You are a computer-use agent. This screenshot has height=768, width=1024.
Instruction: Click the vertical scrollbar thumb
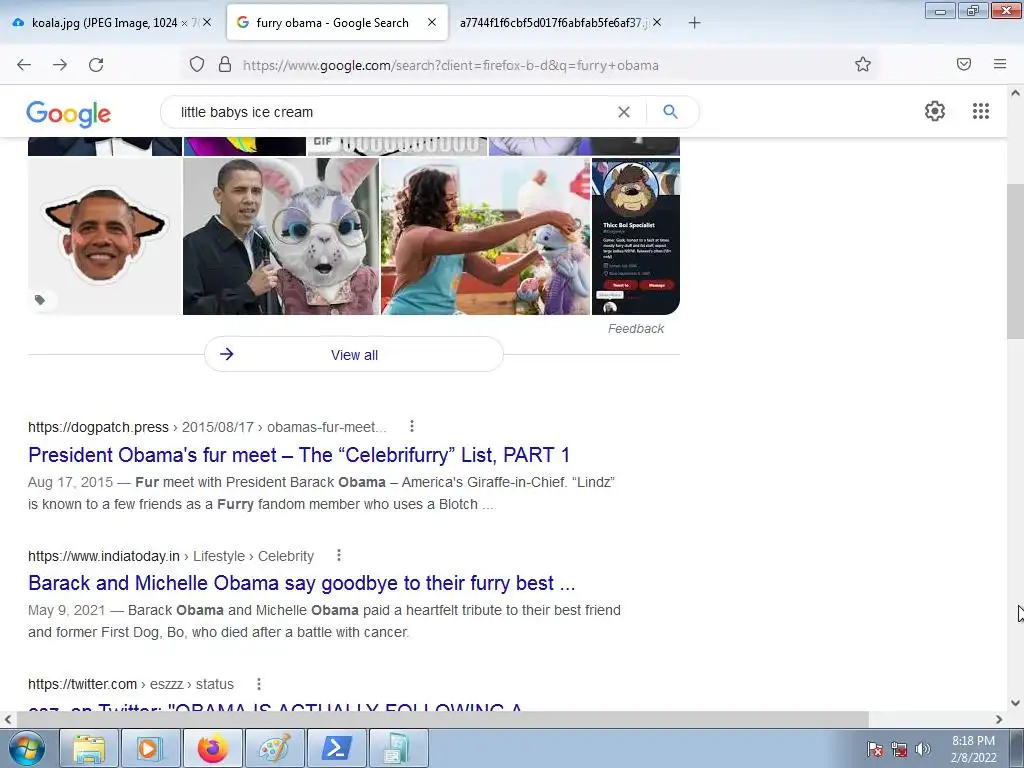pyautogui.click(x=1015, y=261)
